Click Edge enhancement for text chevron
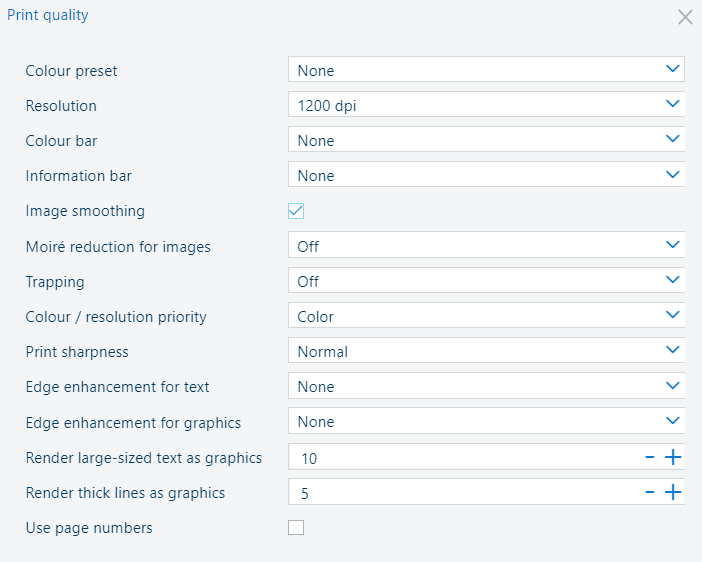 (x=672, y=385)
